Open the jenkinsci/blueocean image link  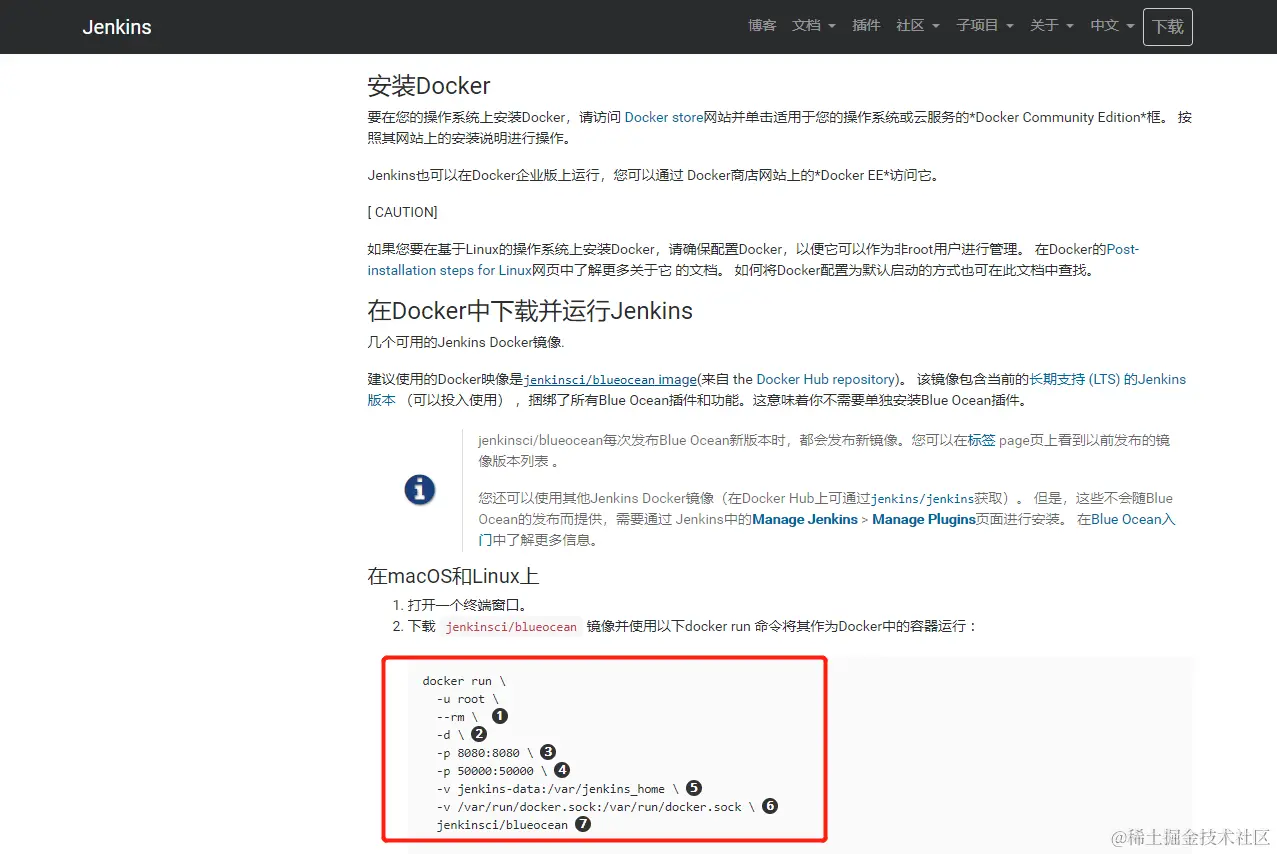[610, 379]
